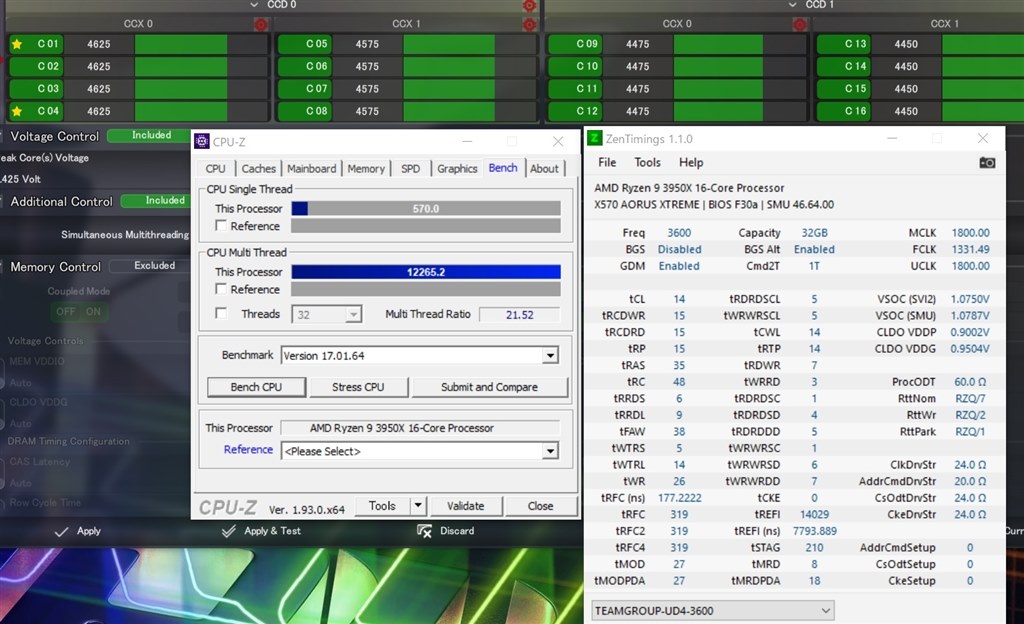Click the star icon on core C 04
This screenshot has width=1024, height=624.
click(17, 111)
